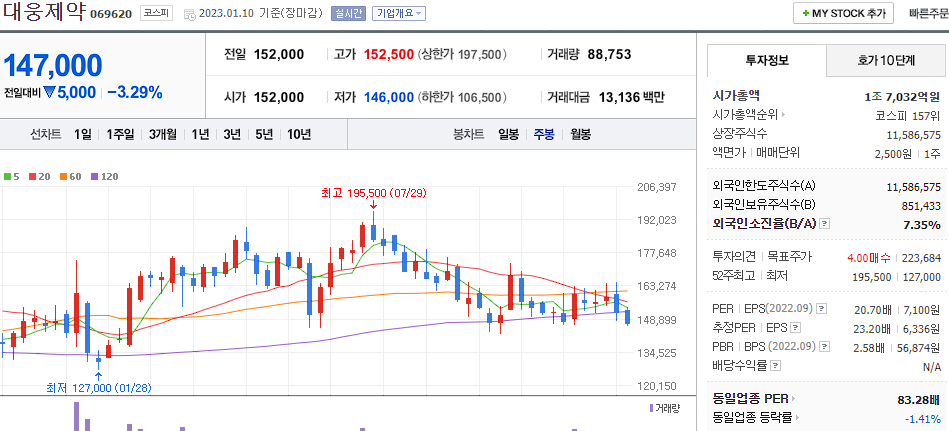Click the 목표주가 value 223,684

tap(921, 257)
